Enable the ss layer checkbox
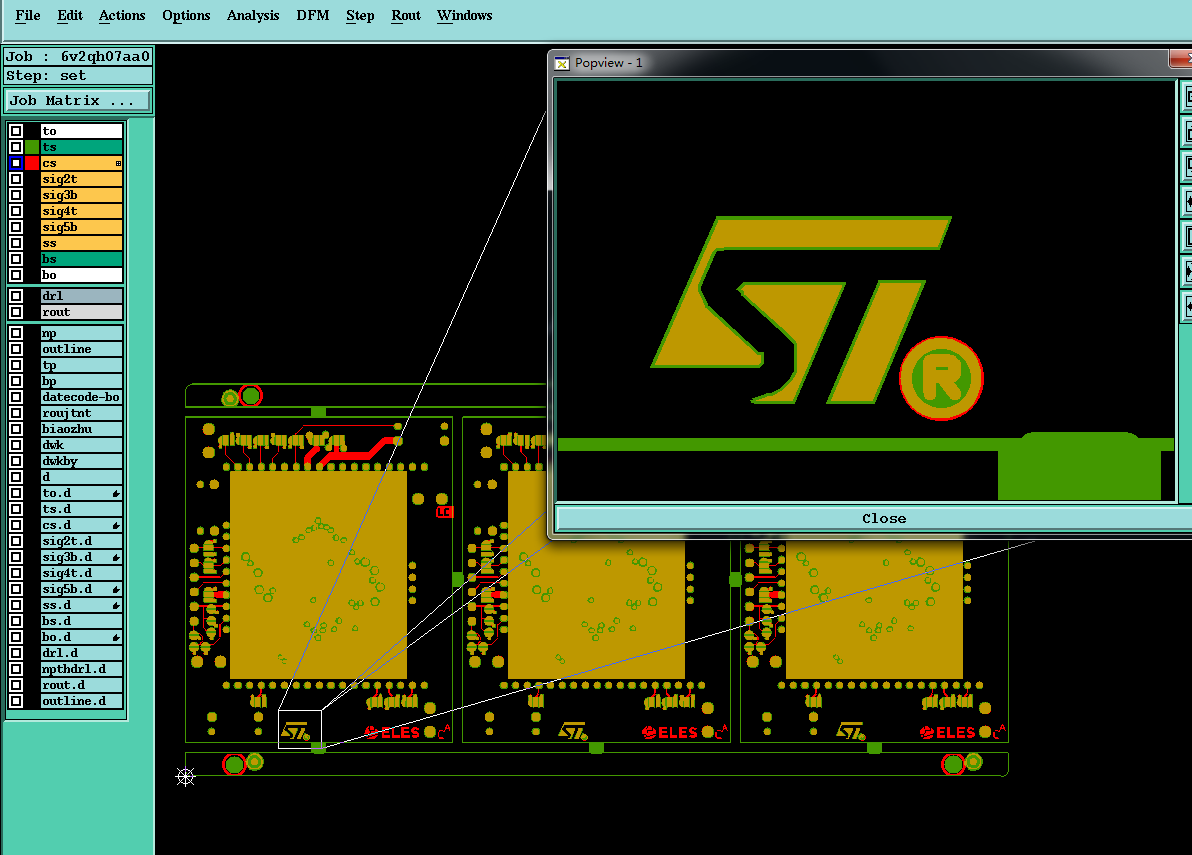The height and width of the screenshot is (855, 1192). (x=16, y=242)
